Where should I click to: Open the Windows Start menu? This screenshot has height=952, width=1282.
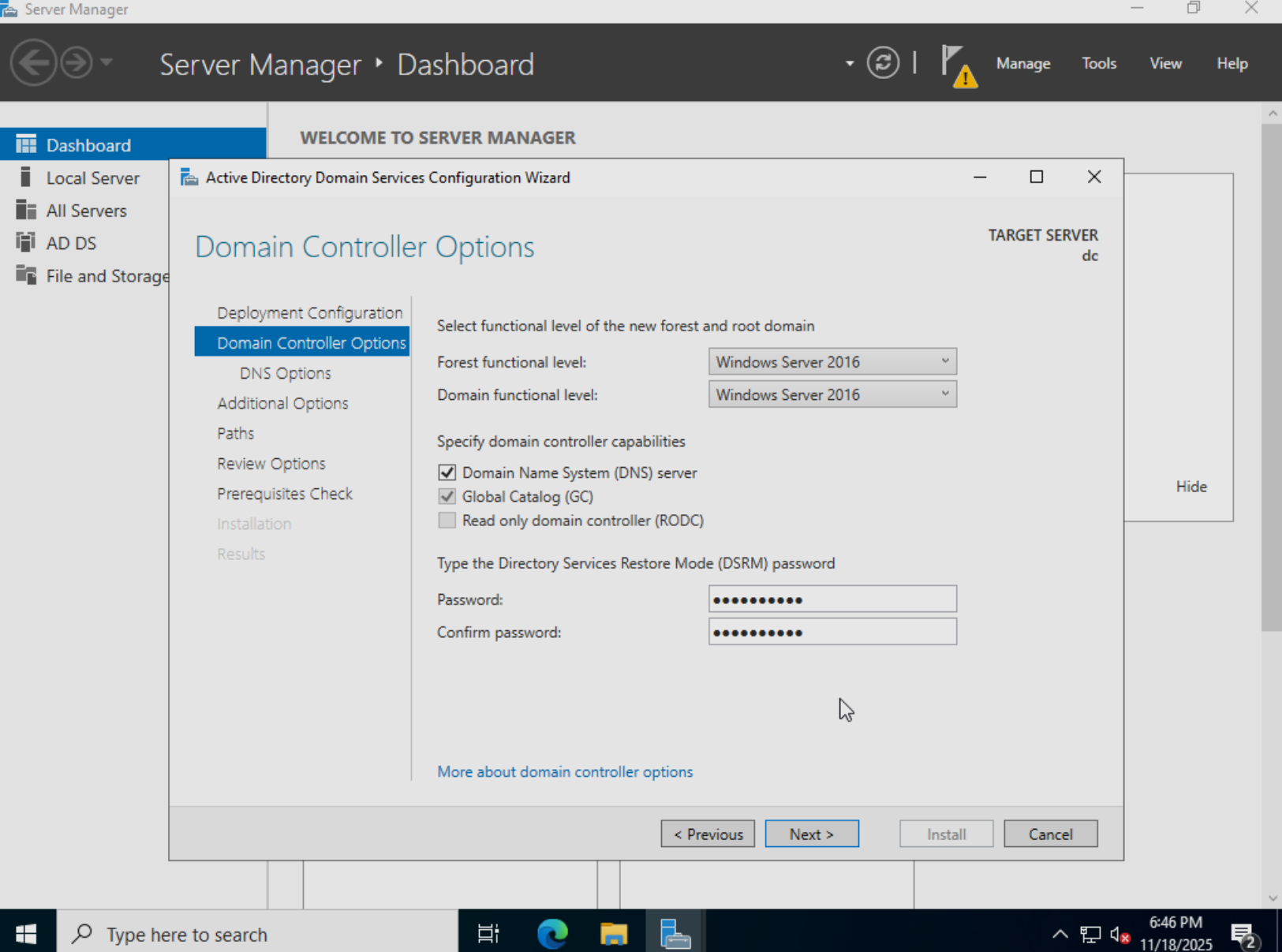pyautogui.click(x=26, y=934)
